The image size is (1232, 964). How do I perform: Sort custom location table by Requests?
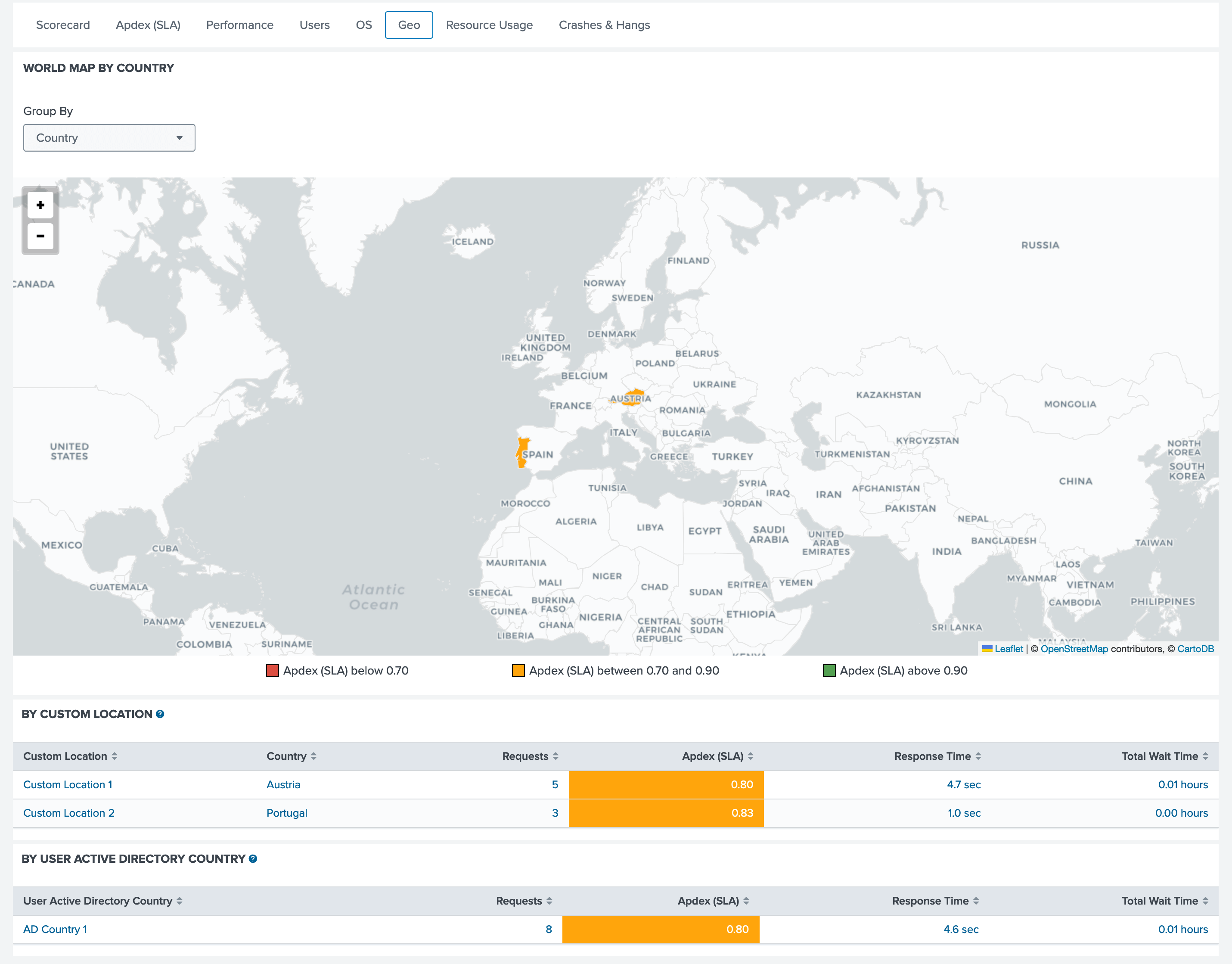tap(555, 756)
